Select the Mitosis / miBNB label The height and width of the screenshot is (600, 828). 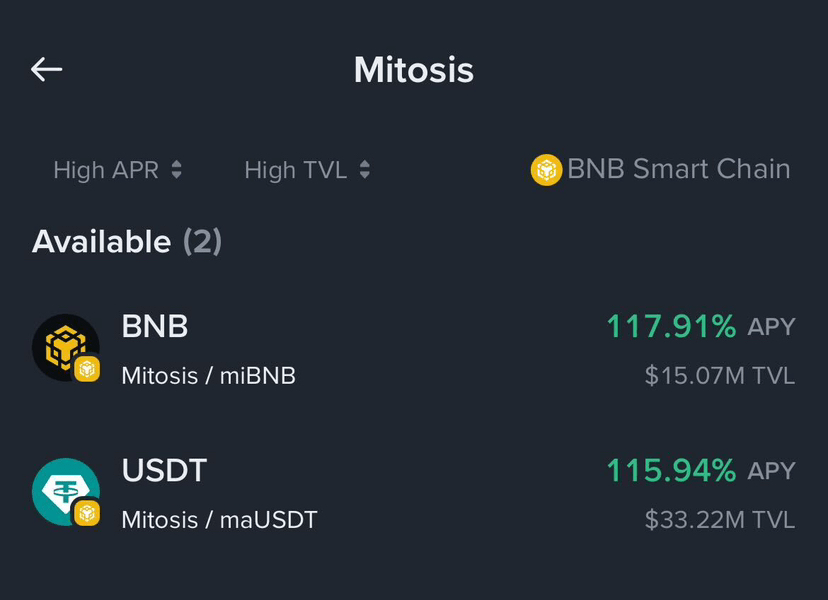(208, 376)
